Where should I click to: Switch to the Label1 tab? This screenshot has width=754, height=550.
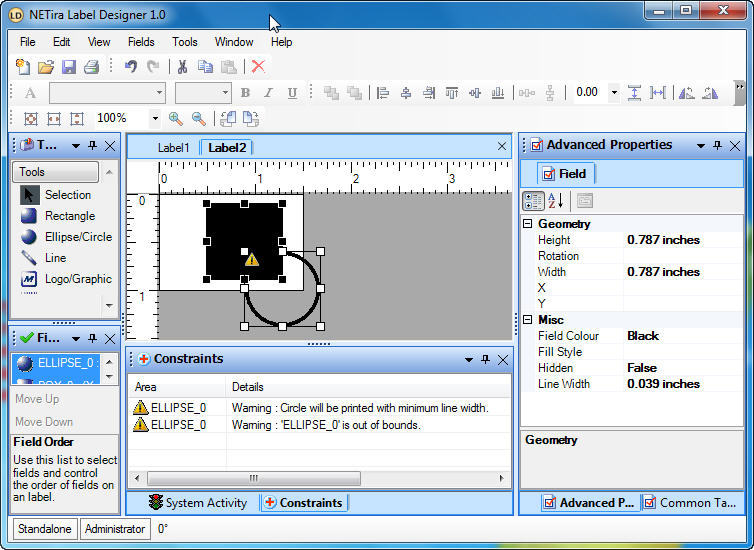(x=173, y=147)
